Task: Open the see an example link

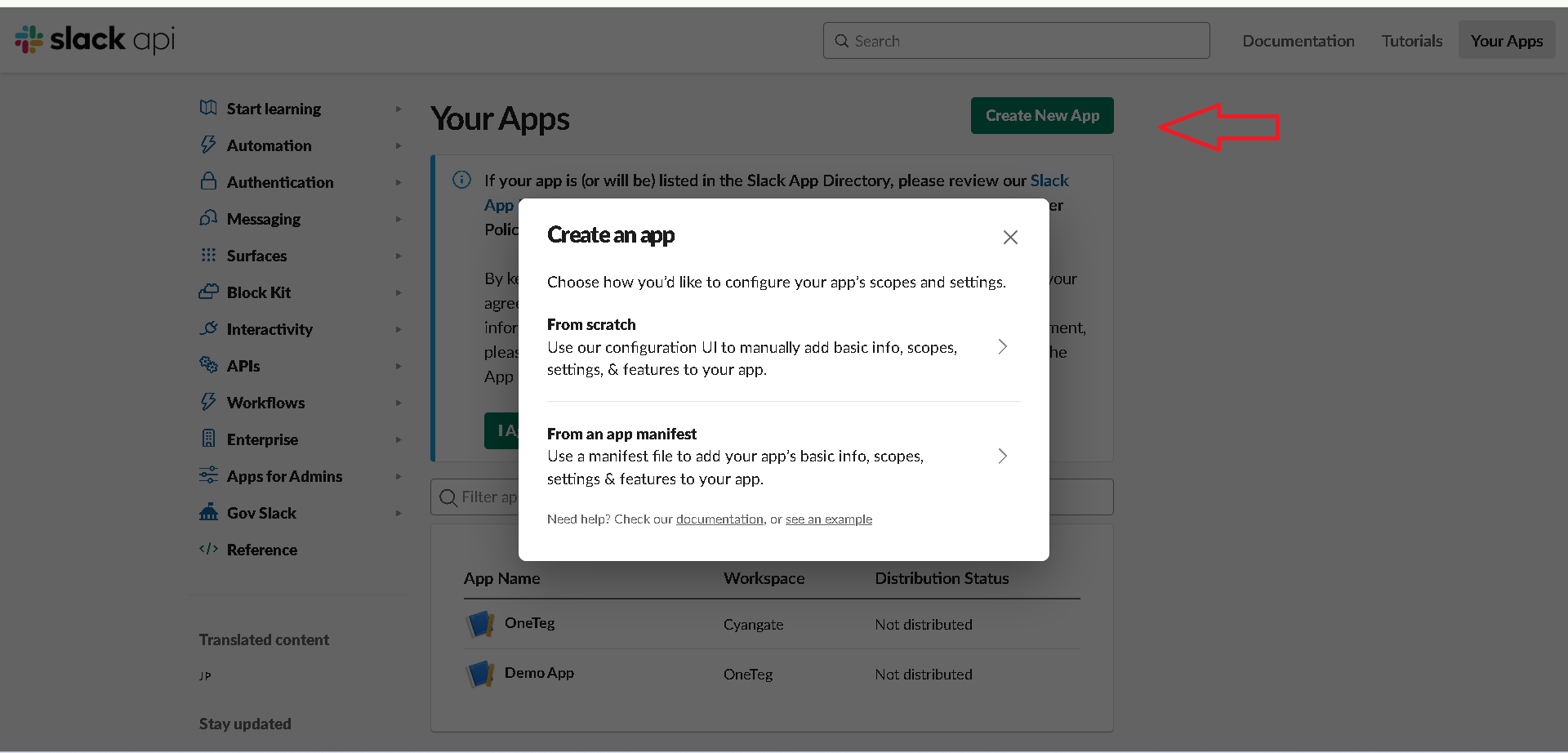Action: (828, 519)
